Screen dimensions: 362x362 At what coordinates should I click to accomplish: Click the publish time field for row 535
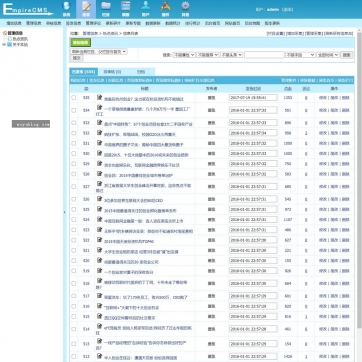(x=253, y=98)
